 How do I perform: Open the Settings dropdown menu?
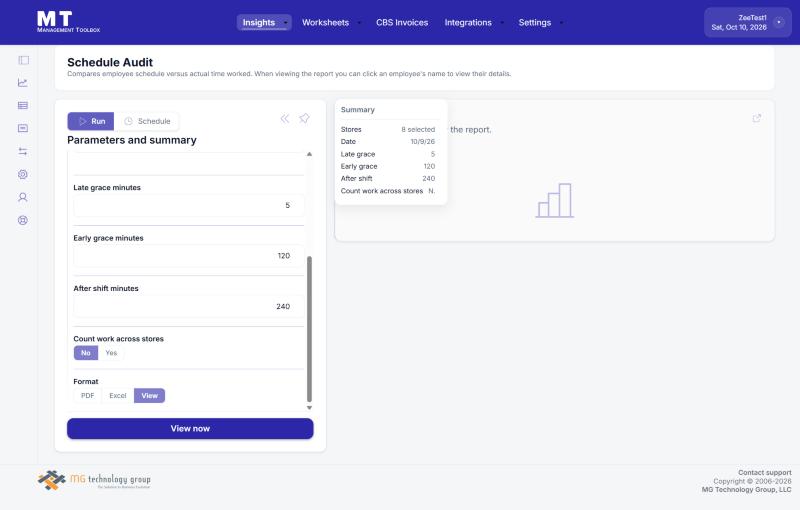tap(540, 22)
